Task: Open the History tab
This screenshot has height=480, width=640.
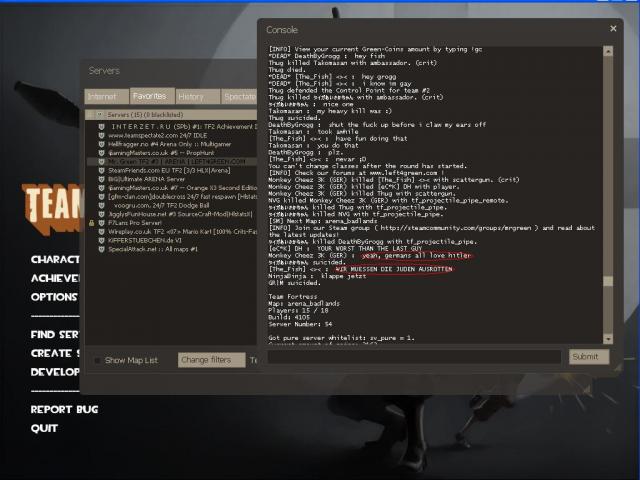Action: 192,97
